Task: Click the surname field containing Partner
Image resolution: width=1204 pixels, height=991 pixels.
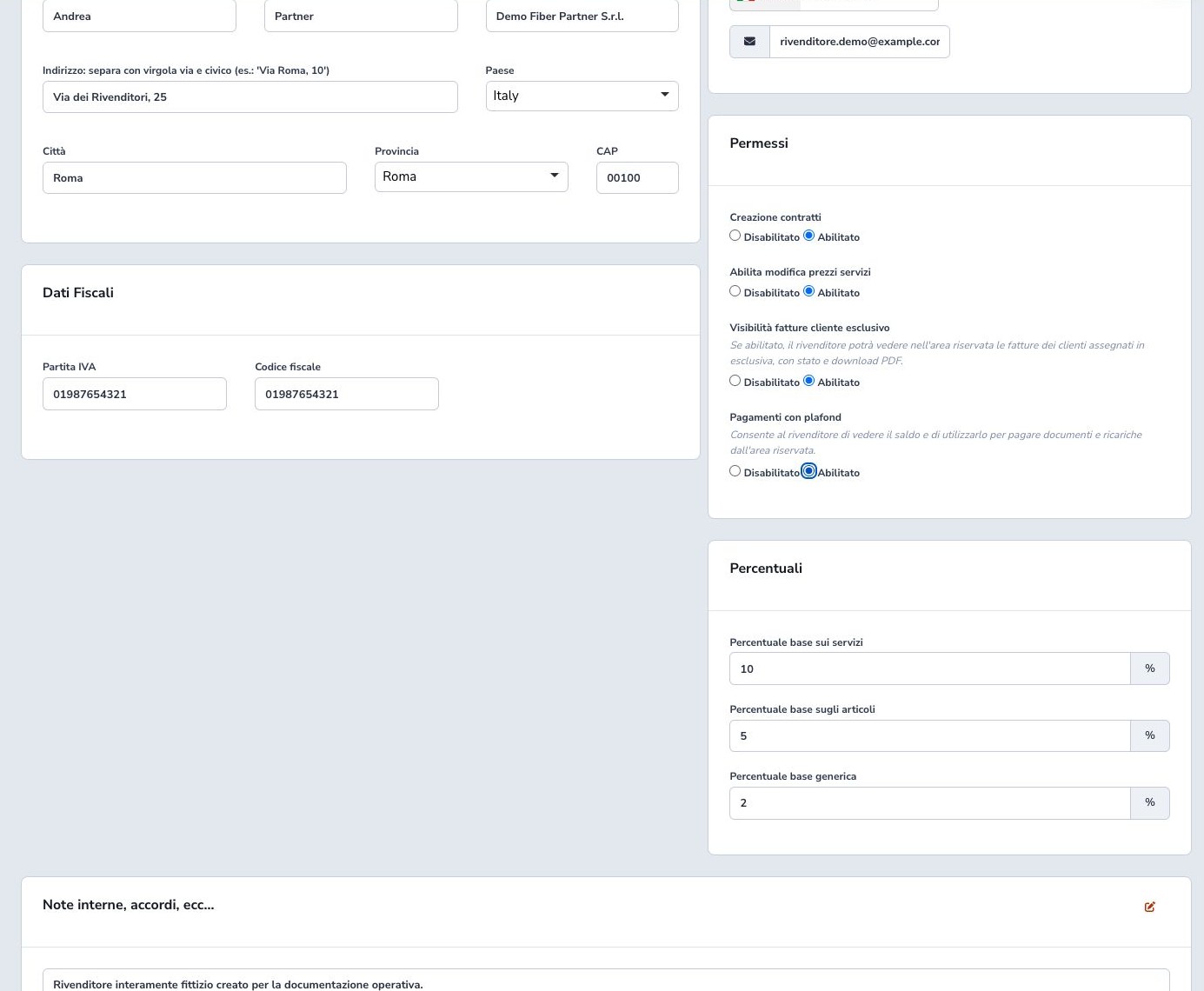Action: (x=361, y=16)
